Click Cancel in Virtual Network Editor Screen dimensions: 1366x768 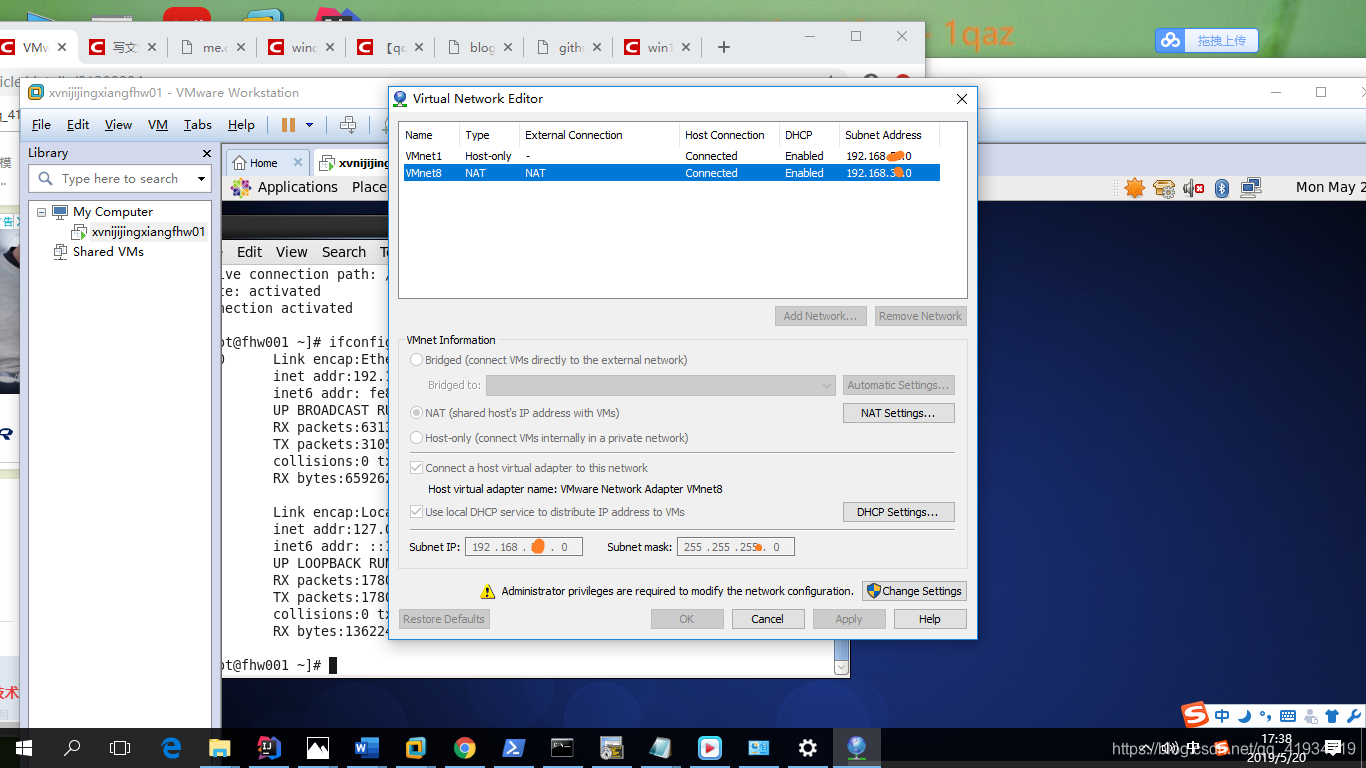tap(768, 619)
